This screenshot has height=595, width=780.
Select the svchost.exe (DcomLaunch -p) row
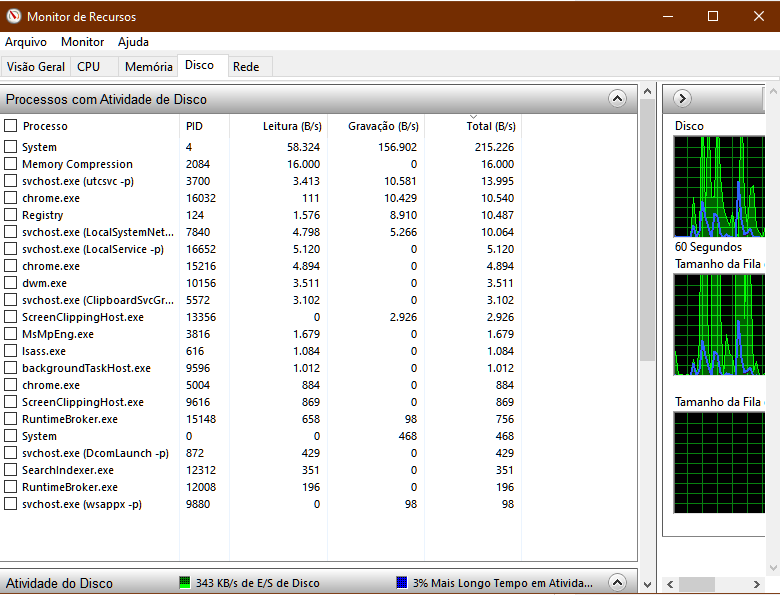click(x=261, y=453)
